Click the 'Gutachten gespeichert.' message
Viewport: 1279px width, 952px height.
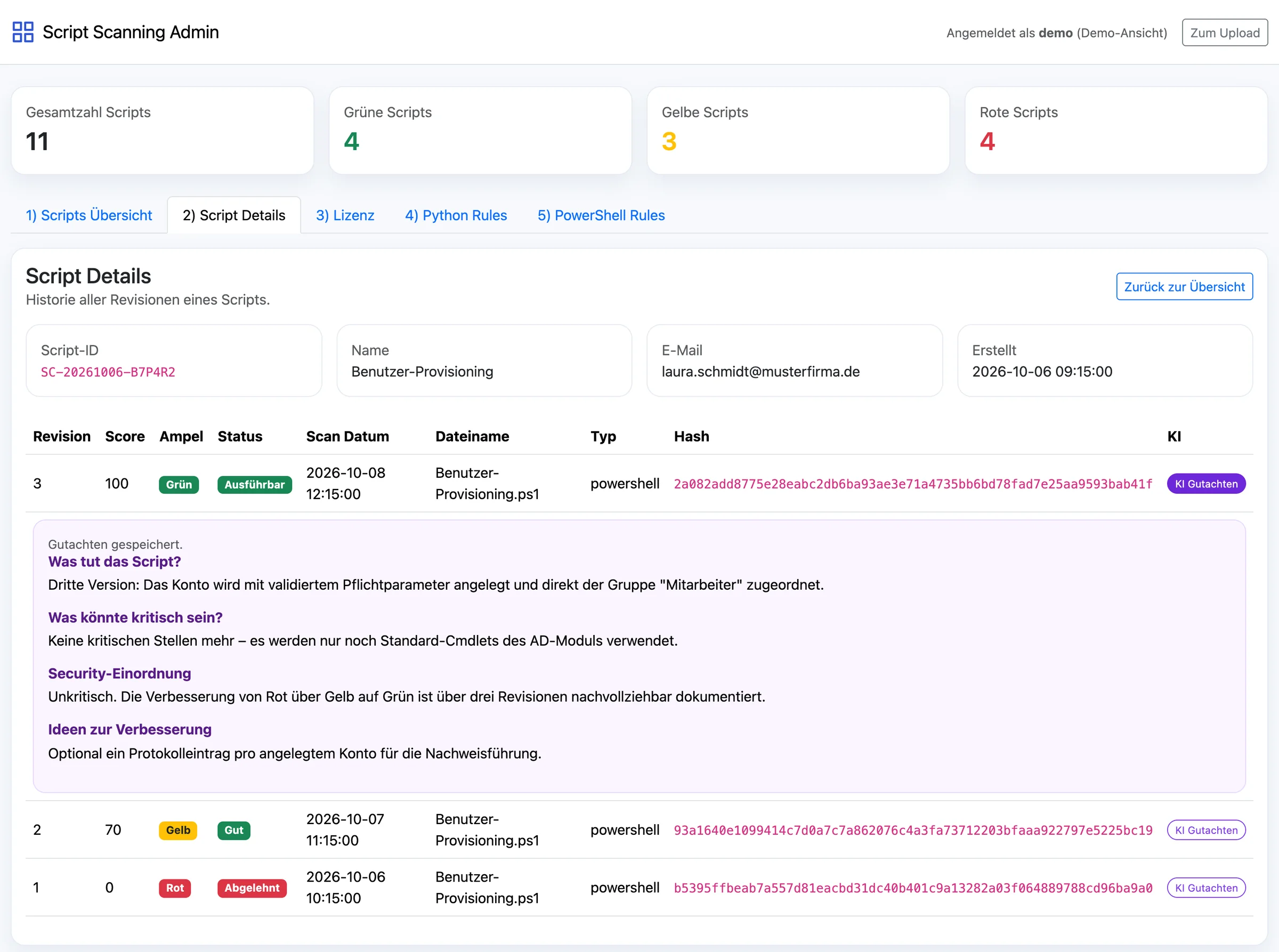click(x=115, y=544)
